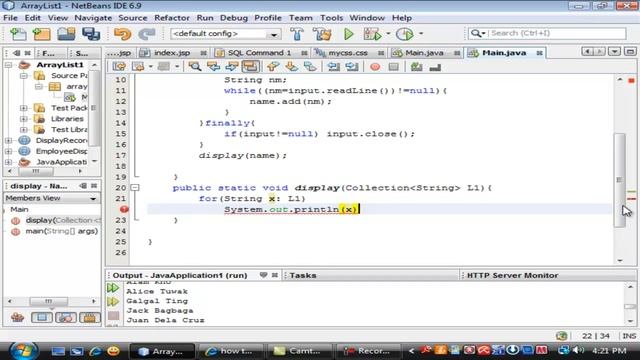The width and height of the screenshot is (640, 360).
Task: Click the New Project toolbar icon
Action: click(x=42, y=34)
